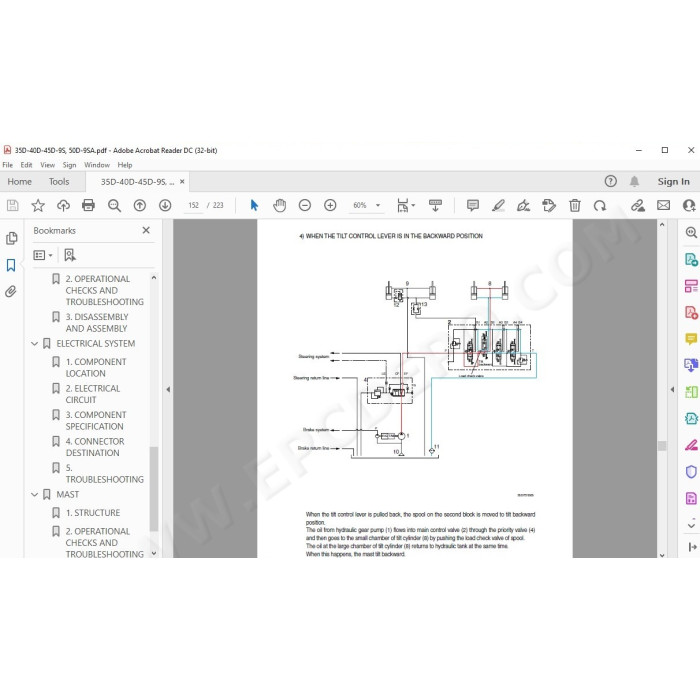The image size is (700, 700).
Task: Click the Sign In button
Action: click(673, 182)
